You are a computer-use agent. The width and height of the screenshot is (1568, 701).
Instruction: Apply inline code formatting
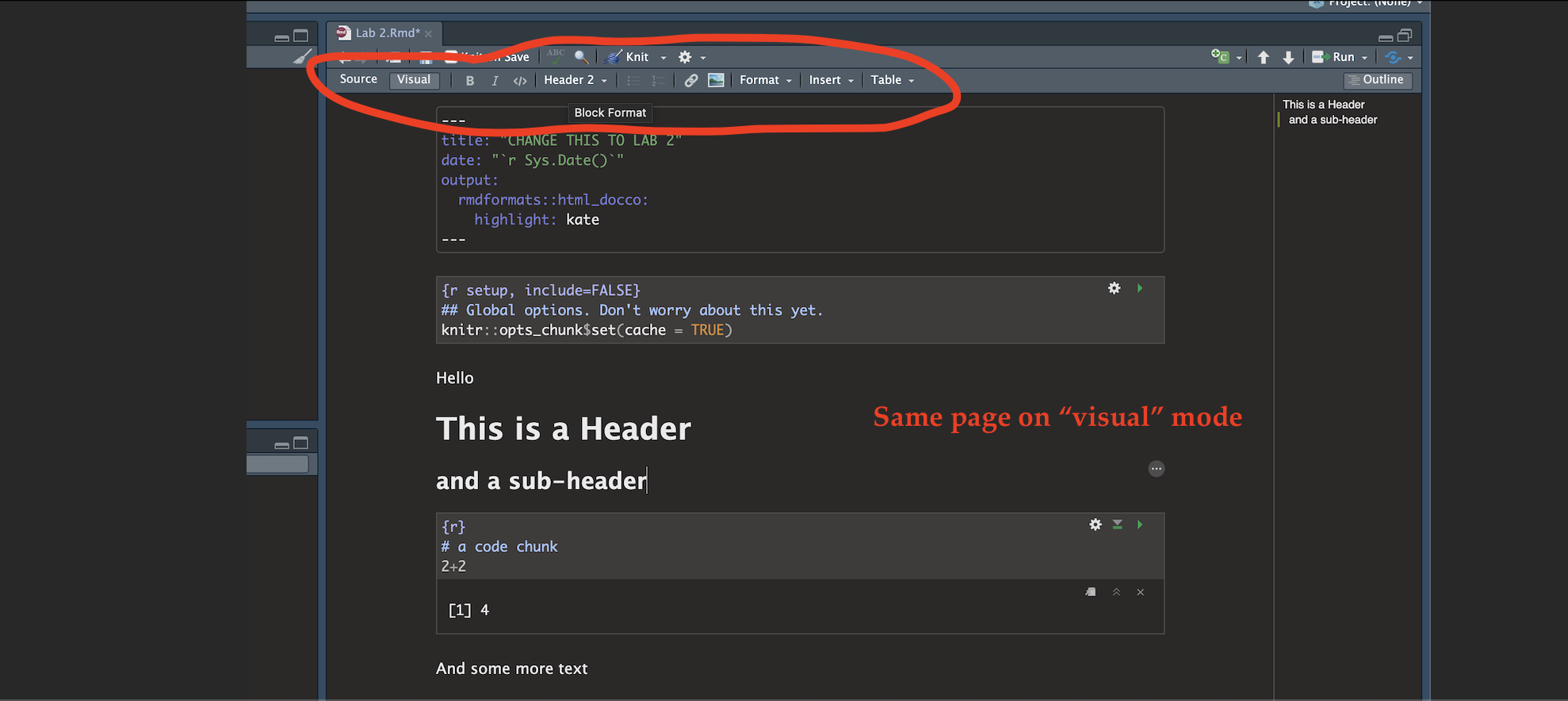pyautogui.click(x=520, y=81)
